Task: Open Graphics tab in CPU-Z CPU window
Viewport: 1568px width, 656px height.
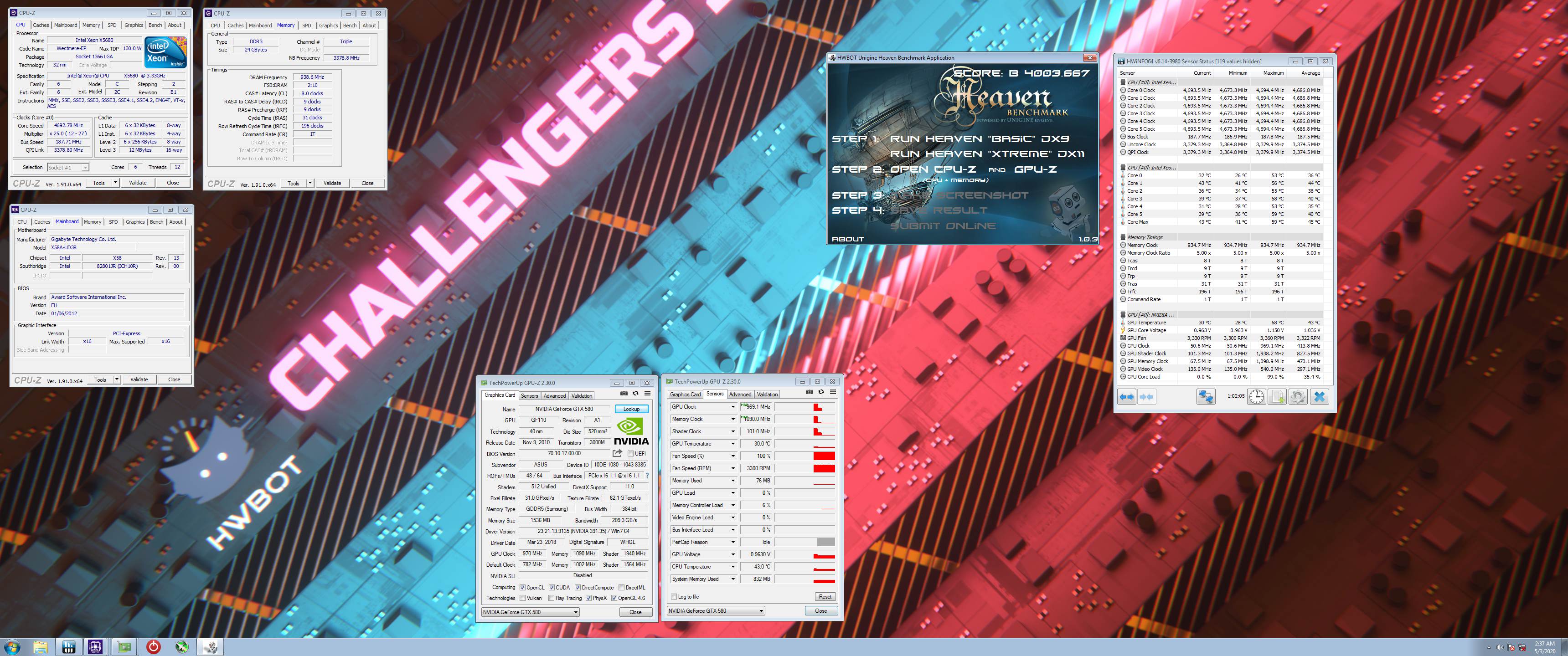Action: pos(134,25)
